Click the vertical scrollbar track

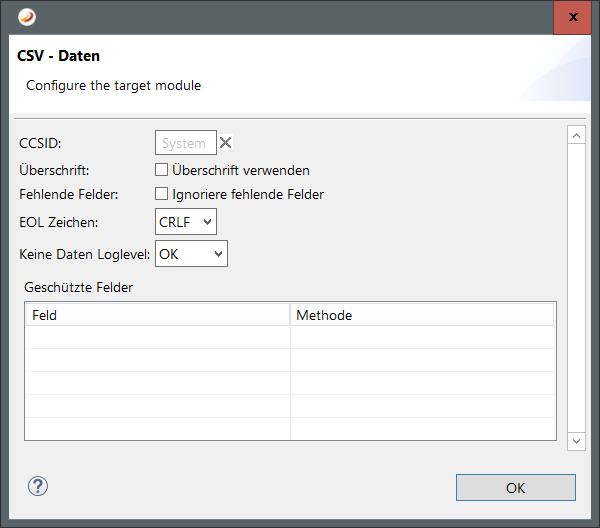click(575, 290)
